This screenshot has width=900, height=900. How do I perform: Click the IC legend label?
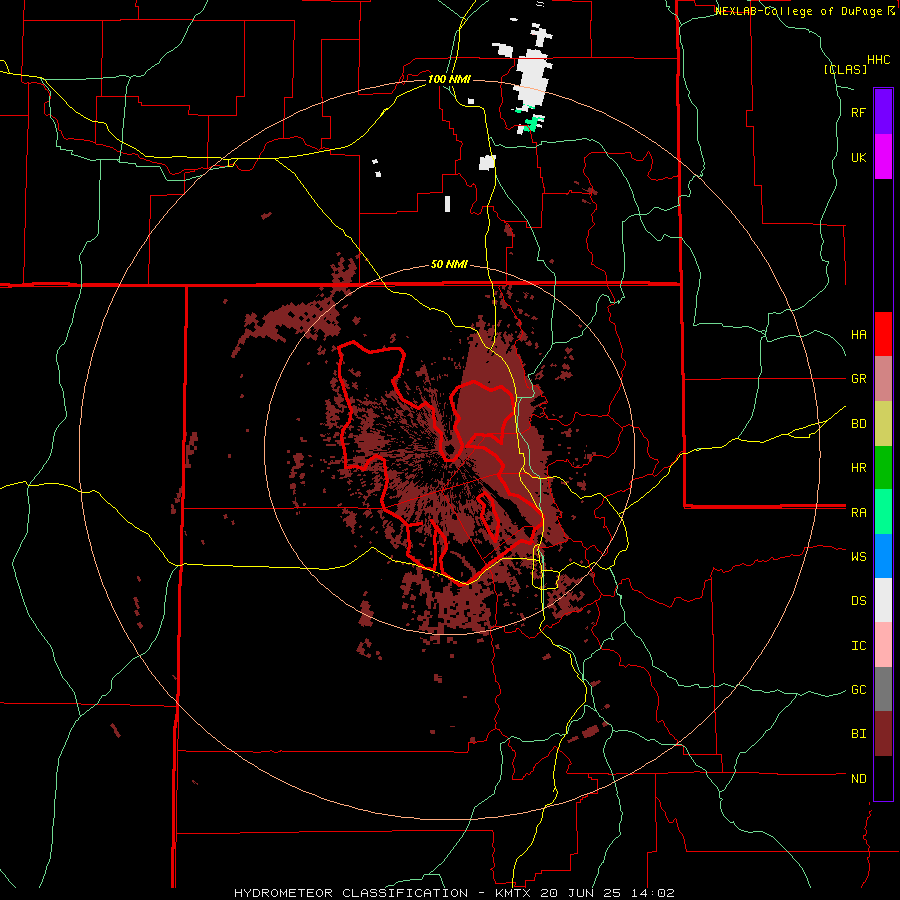pos(858,646)
